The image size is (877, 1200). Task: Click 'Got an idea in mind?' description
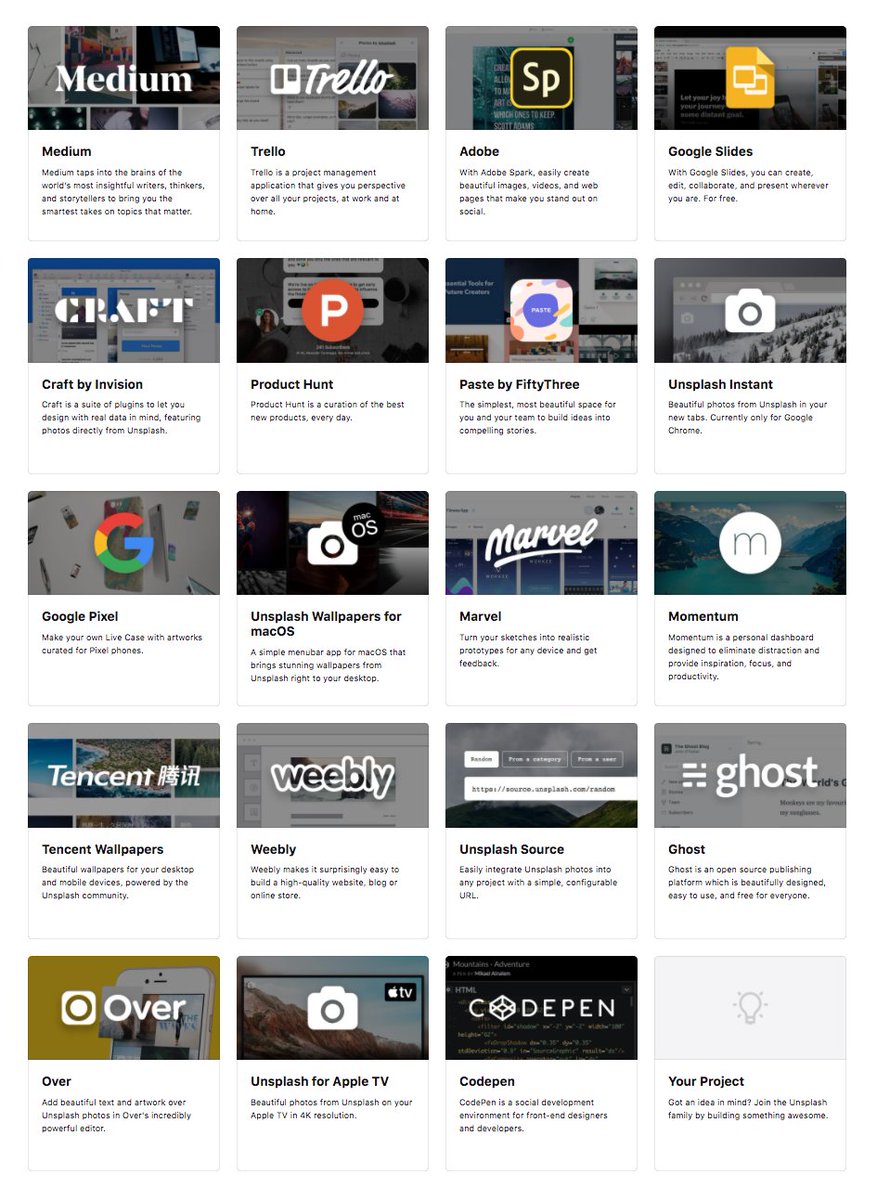point(749,1109)
